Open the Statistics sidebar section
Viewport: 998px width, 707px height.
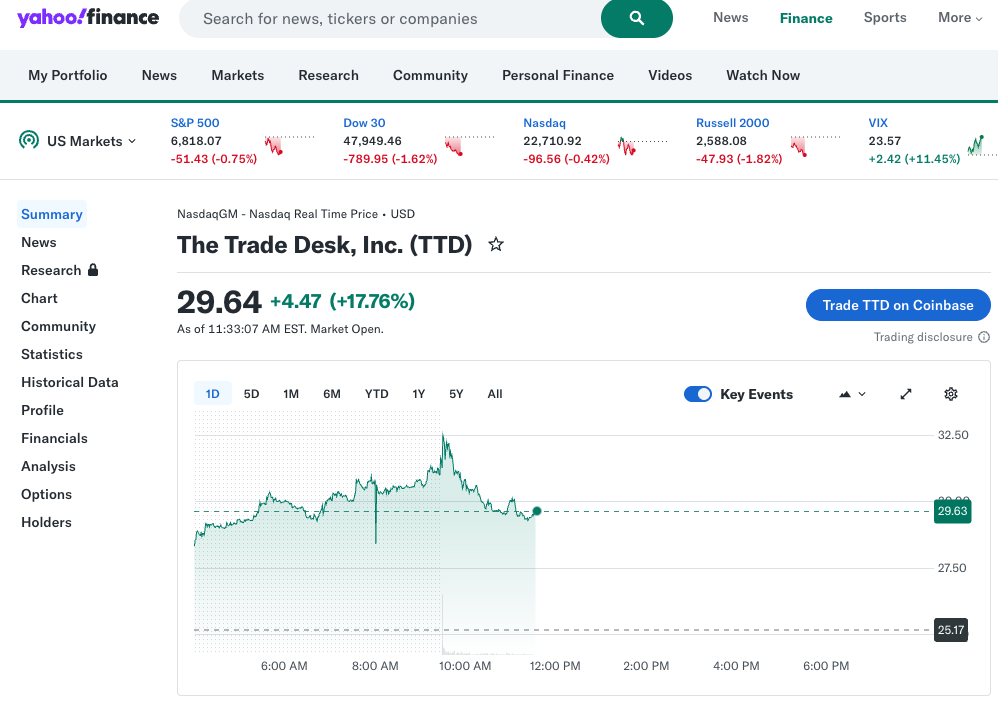[x=52, y=354]
